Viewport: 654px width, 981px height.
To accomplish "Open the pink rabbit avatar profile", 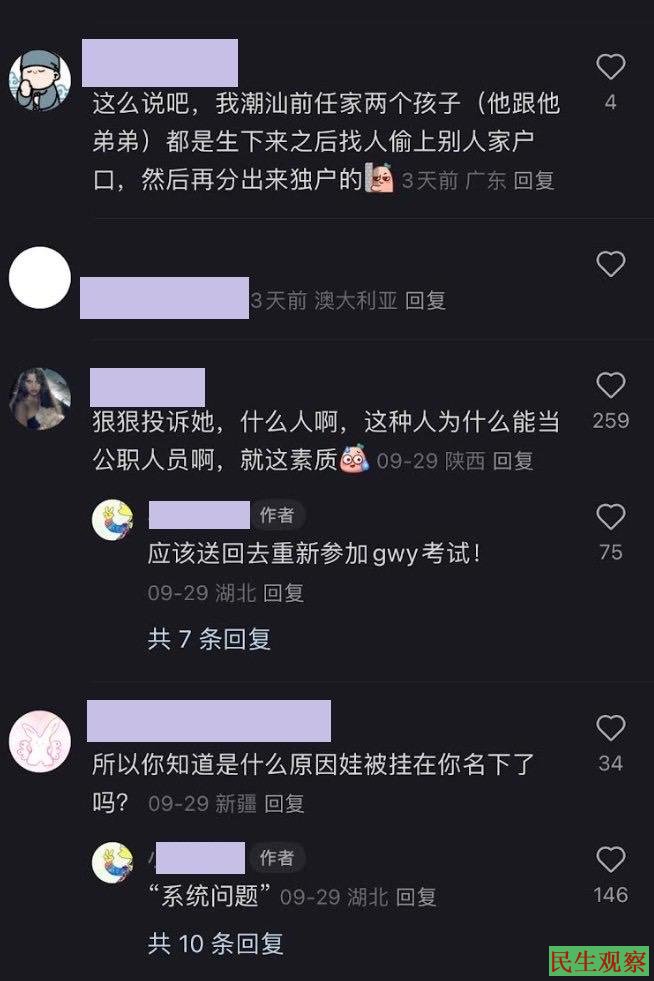I will pyautogui.click(x=39, y=741).
